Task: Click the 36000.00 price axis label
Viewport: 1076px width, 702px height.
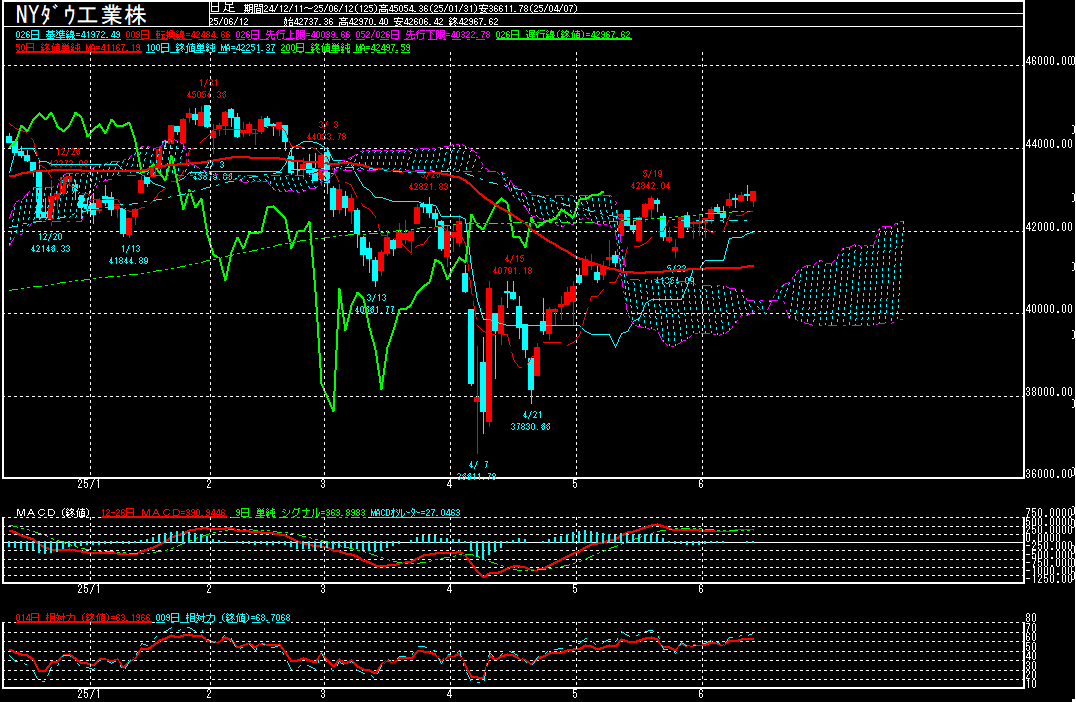Action: pyautogui.click(x=1050, y=473)
